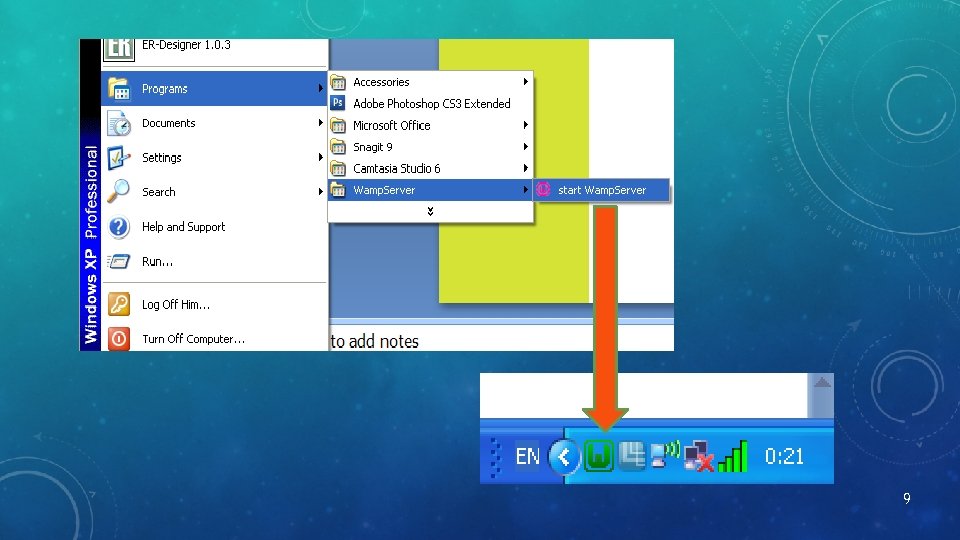This screenshot has width=960, height=540.
Task: Select Run... in the Start menu
Action: [214, 261]
